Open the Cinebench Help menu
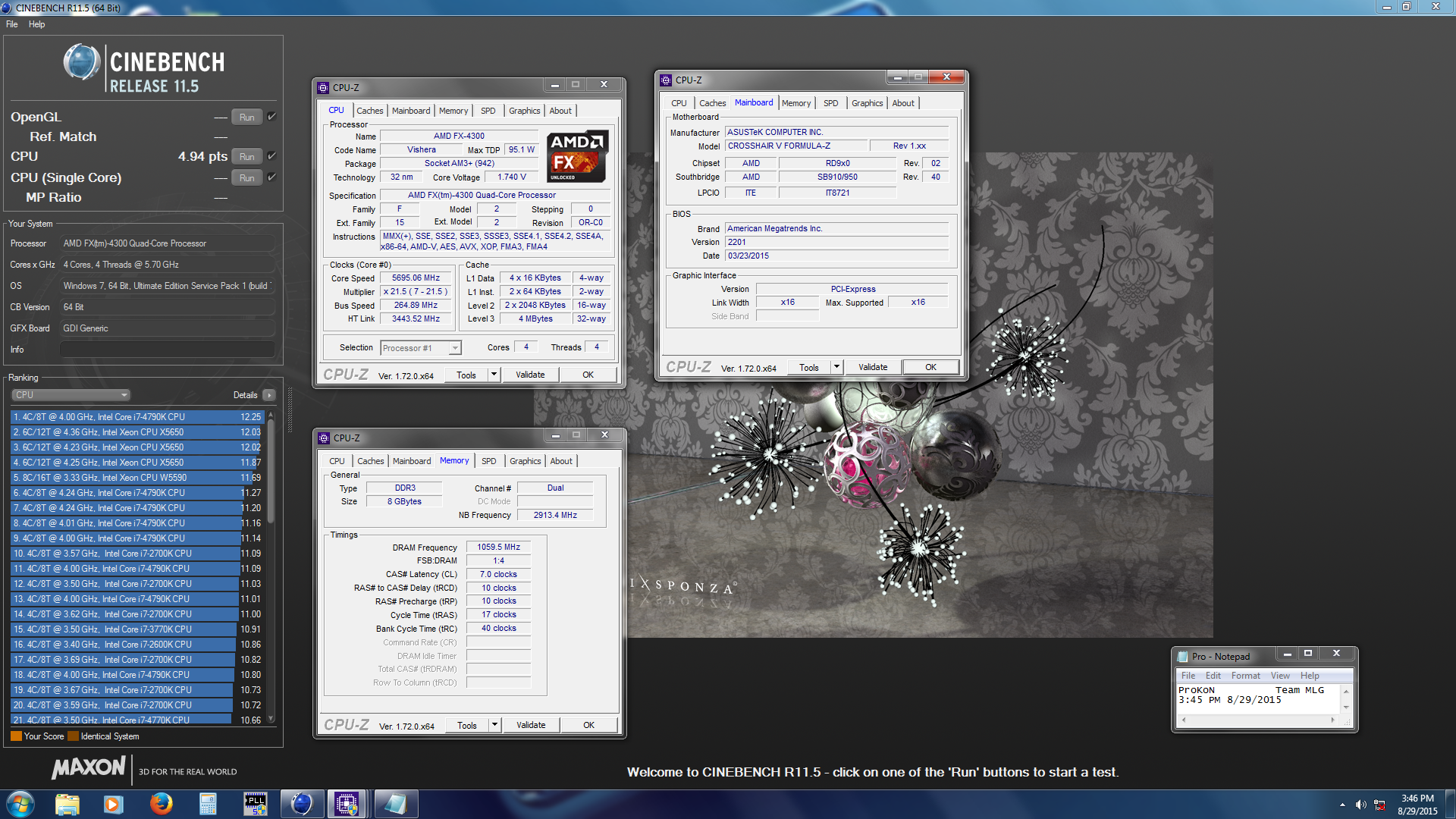 (36, 24)
